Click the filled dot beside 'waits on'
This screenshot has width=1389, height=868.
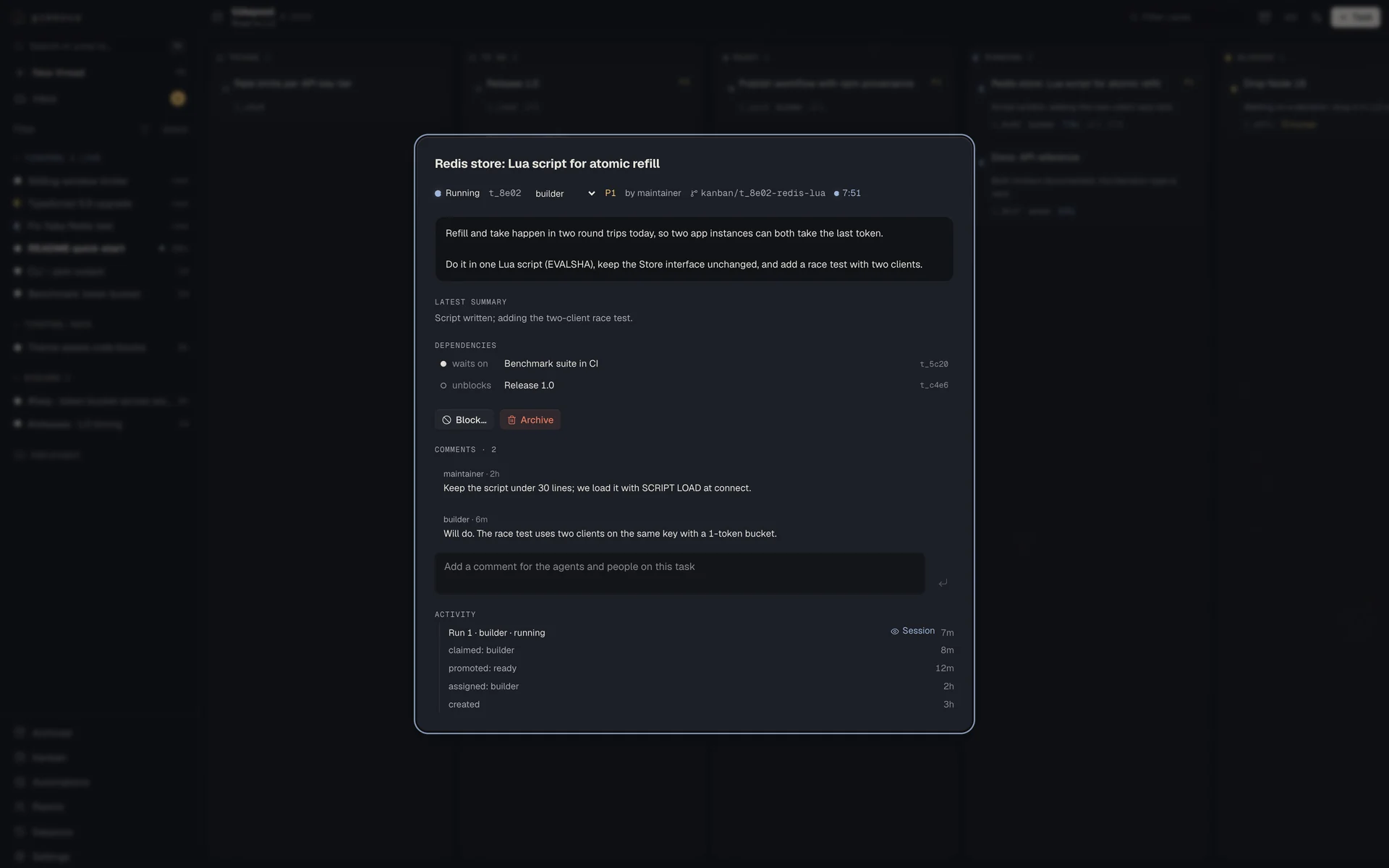[x=443, y=364]
